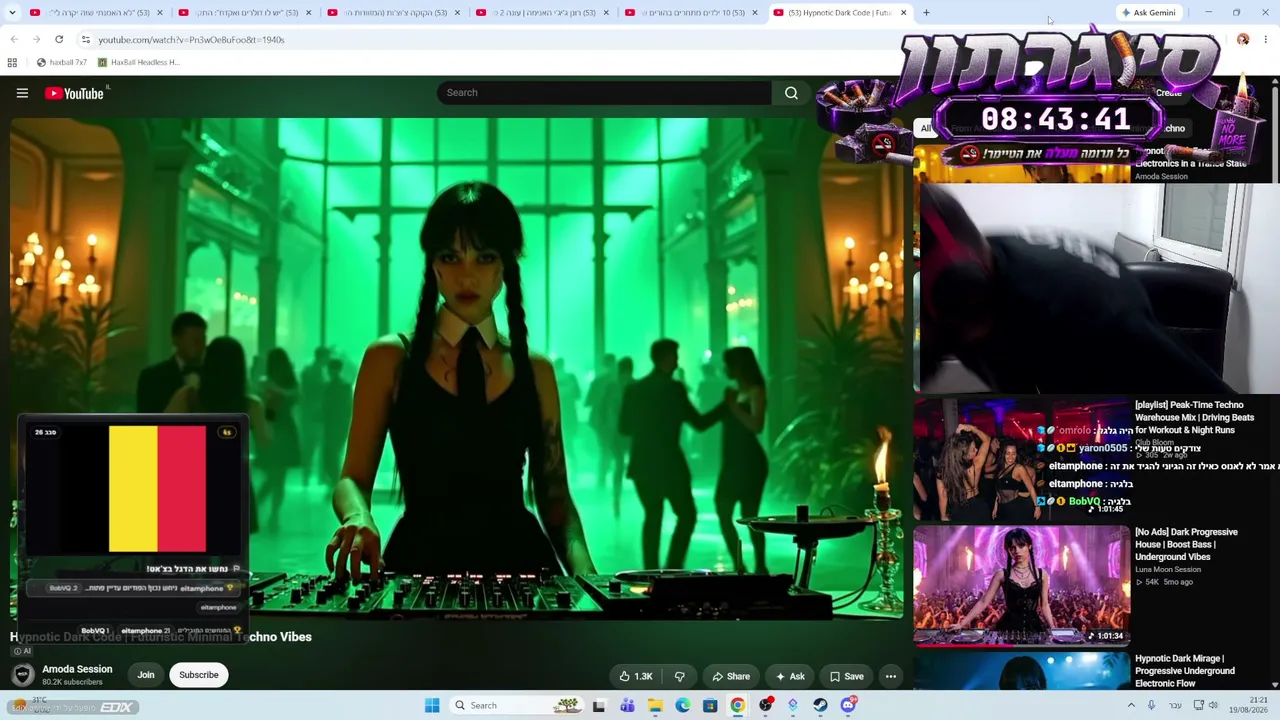This screenshot has height=720, width=1280.
Task: Open the Dark Progressive House video thumbnail
Action: (1021, 585)
